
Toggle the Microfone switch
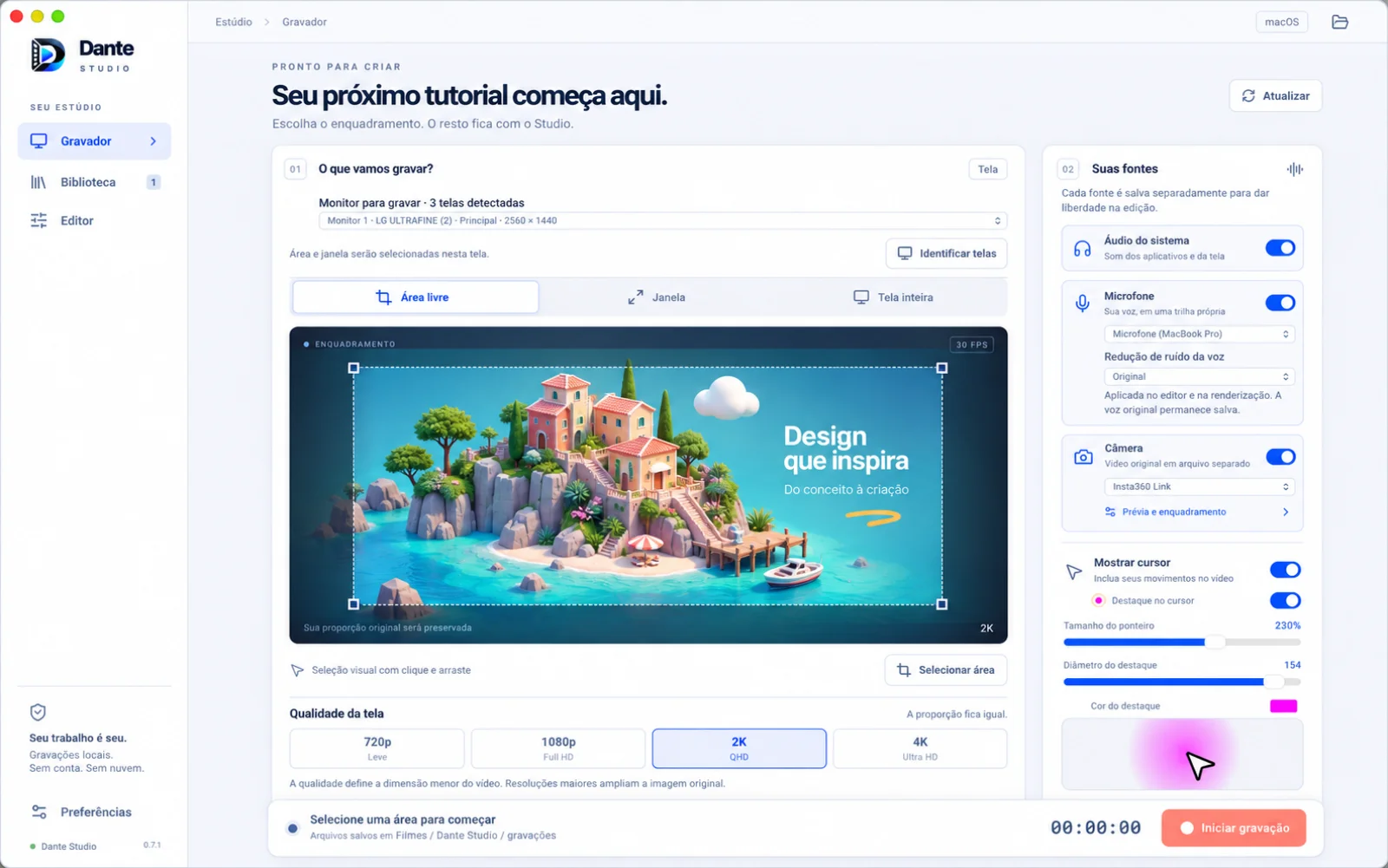(x=1280, y=303)
